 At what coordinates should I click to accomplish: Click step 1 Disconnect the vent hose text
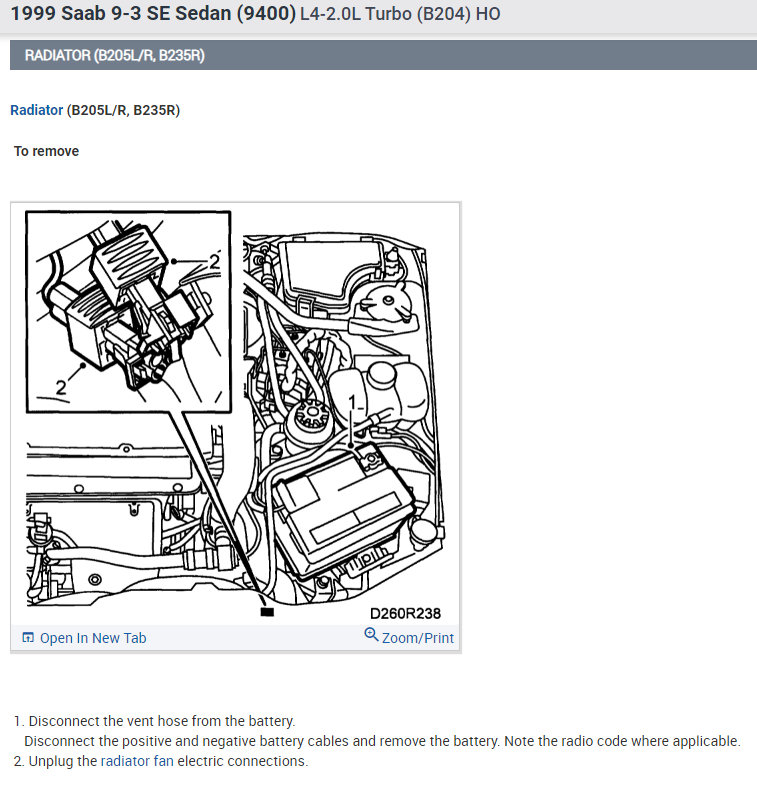click(162, 721)
